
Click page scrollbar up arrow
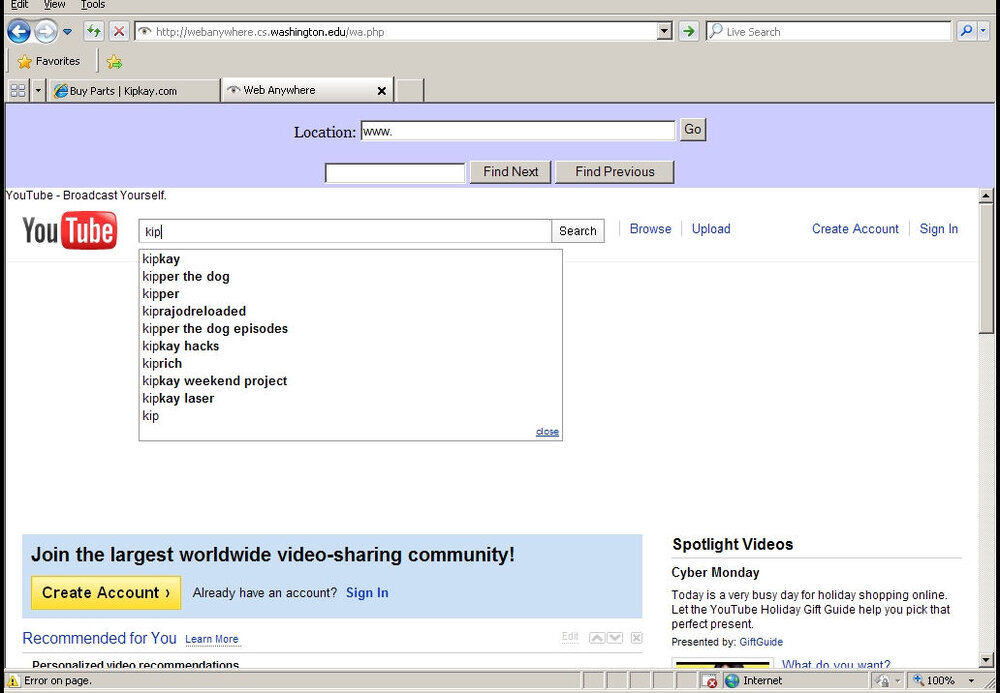[x=986, y=196]
